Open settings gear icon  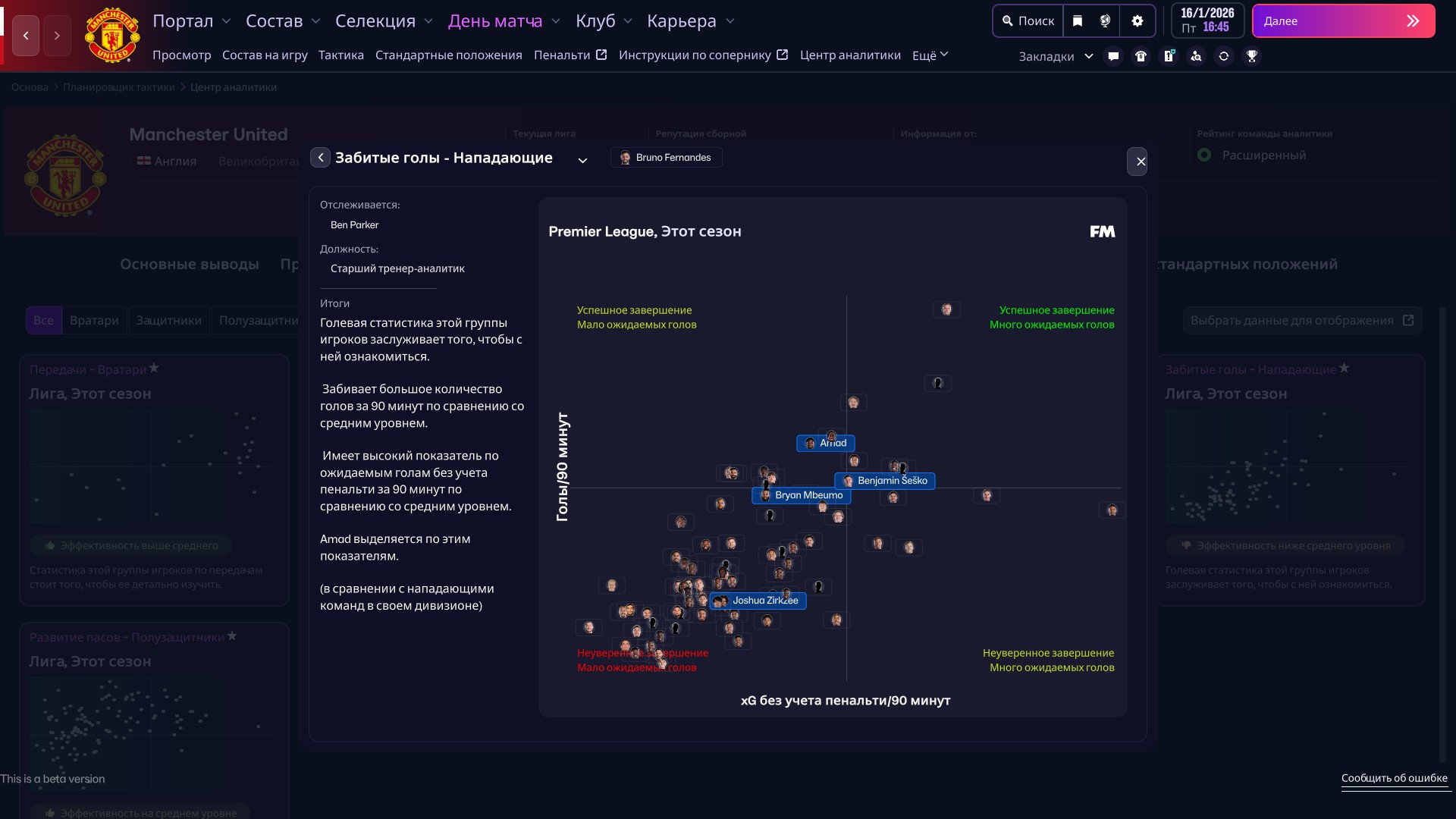pos(1137,21)
